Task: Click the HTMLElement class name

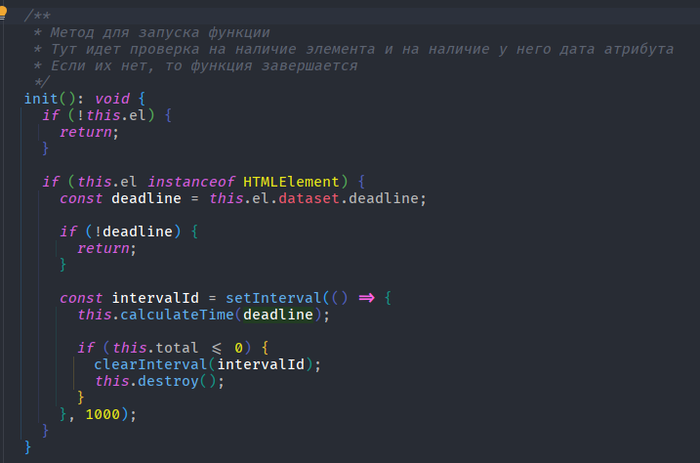Action: tap(294, 181)
